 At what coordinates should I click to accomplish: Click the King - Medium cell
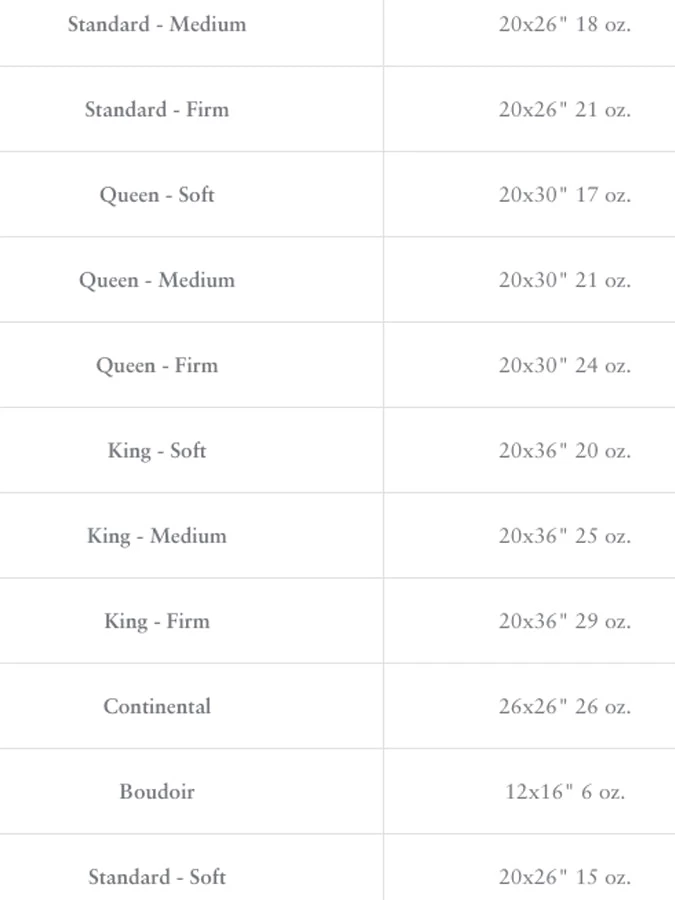(x=157, y=535)
